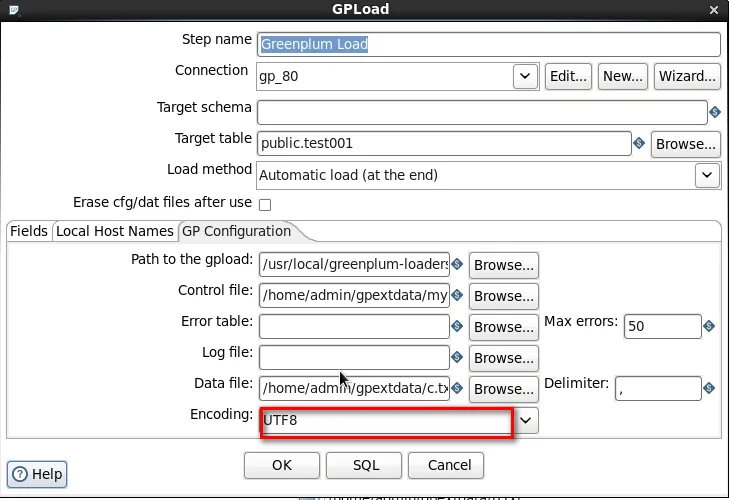
Task: Browse for the Target table
Action: [x=686, y=144]
